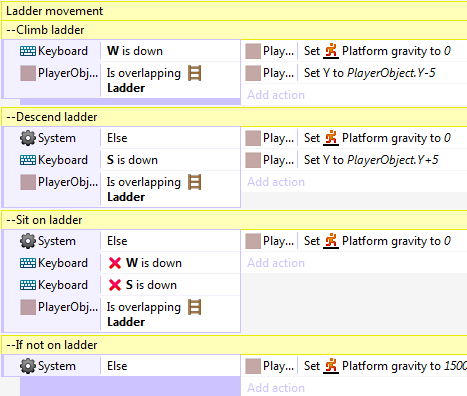Viewport: 467px width, 396px height.
Task: Click the red X invert icon before 'S is down'
Action: (x=115, y=285)
